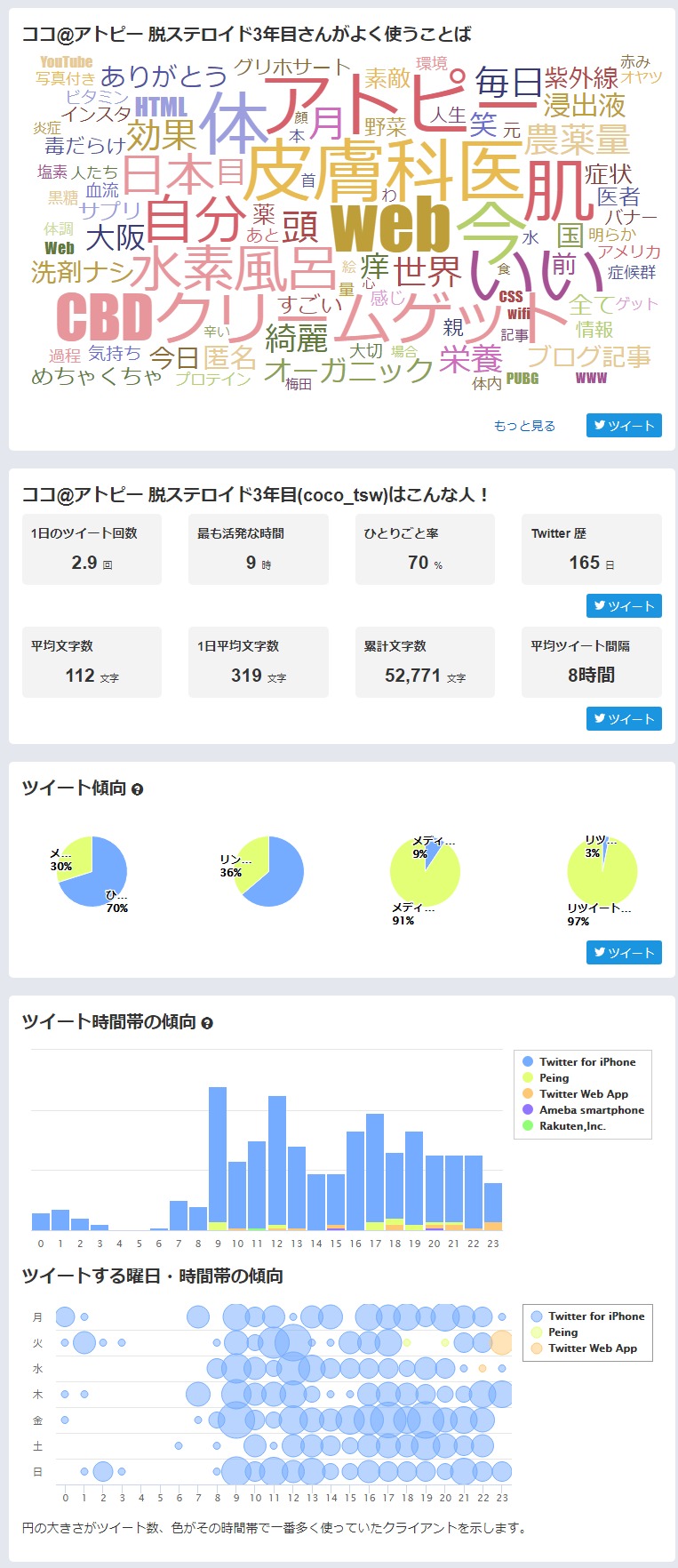Click the word HTML in the word cloud
Viewport: 678px width, 1568px height.
[x=161, y=105]
